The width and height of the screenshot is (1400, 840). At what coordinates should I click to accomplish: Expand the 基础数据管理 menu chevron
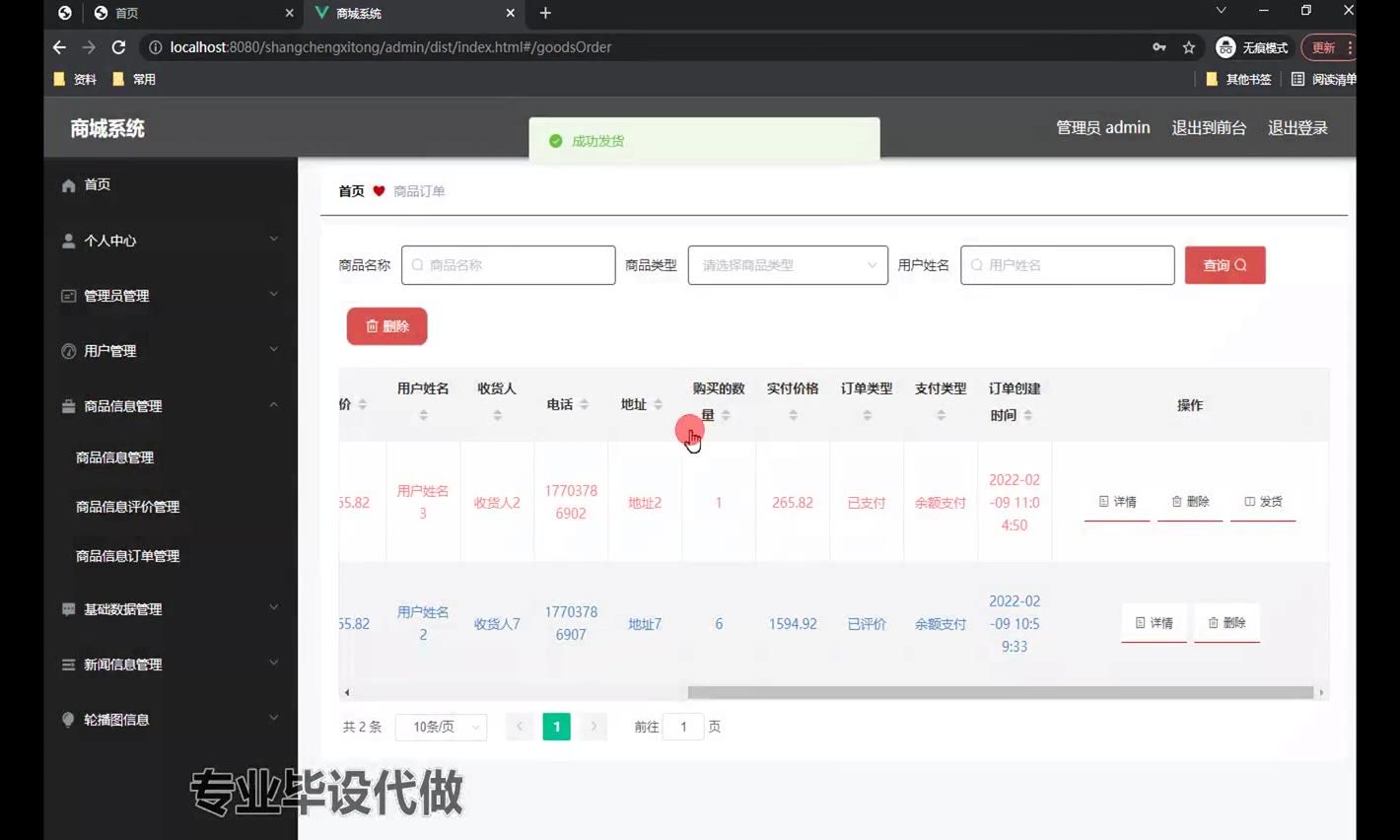273,607
